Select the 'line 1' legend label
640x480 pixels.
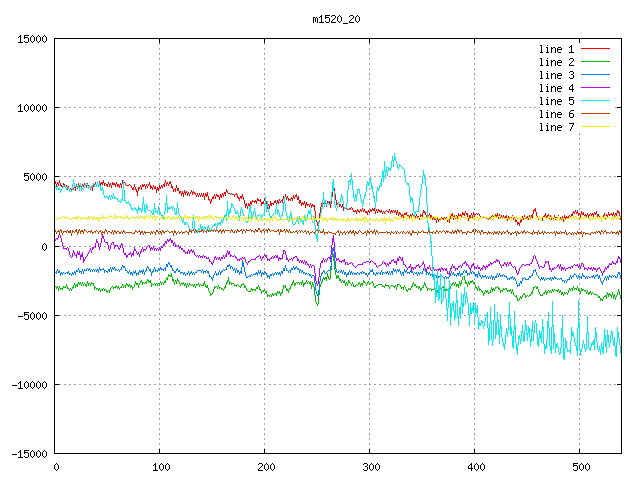[557, 49]
